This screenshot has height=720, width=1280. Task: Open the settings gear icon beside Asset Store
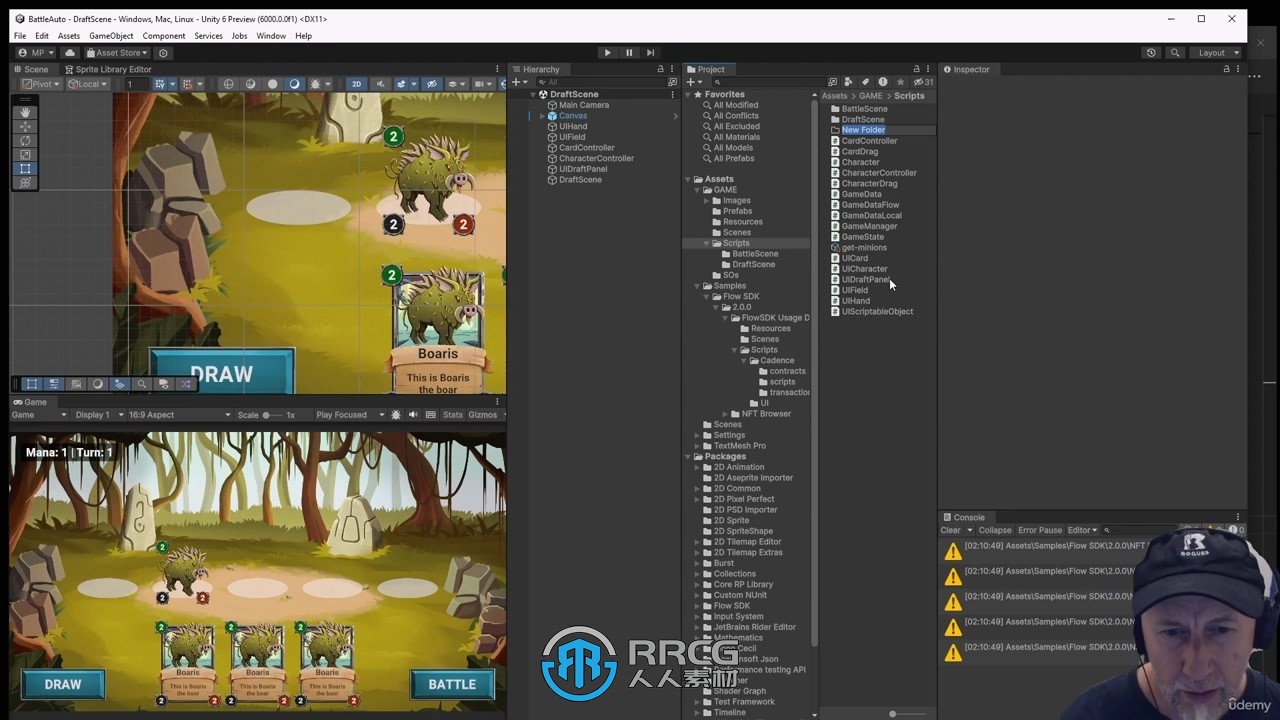(164, 53)
